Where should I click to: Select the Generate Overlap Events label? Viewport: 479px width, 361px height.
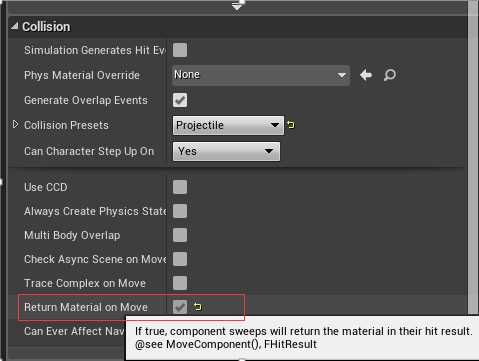86,100
